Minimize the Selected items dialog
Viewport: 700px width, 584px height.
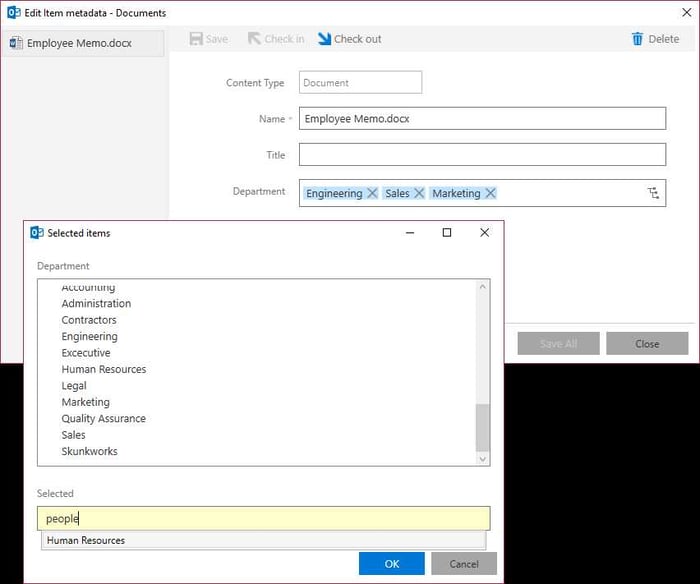point(410,233)
